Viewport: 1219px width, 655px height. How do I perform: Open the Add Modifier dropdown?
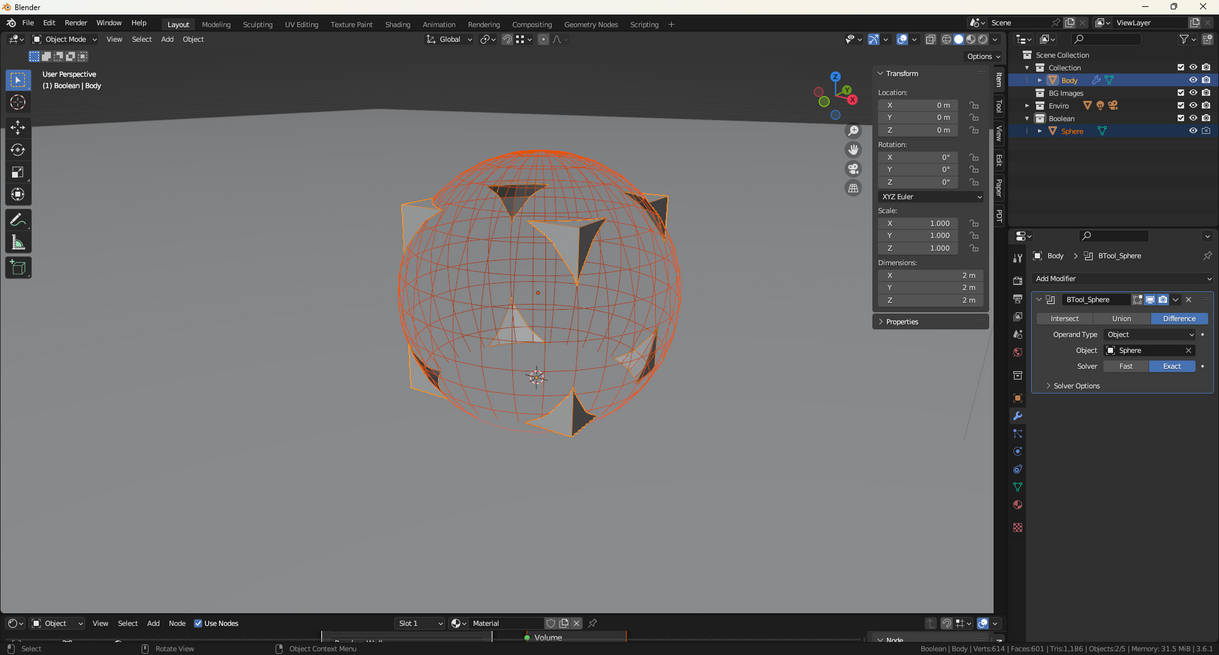[1122, 279]
